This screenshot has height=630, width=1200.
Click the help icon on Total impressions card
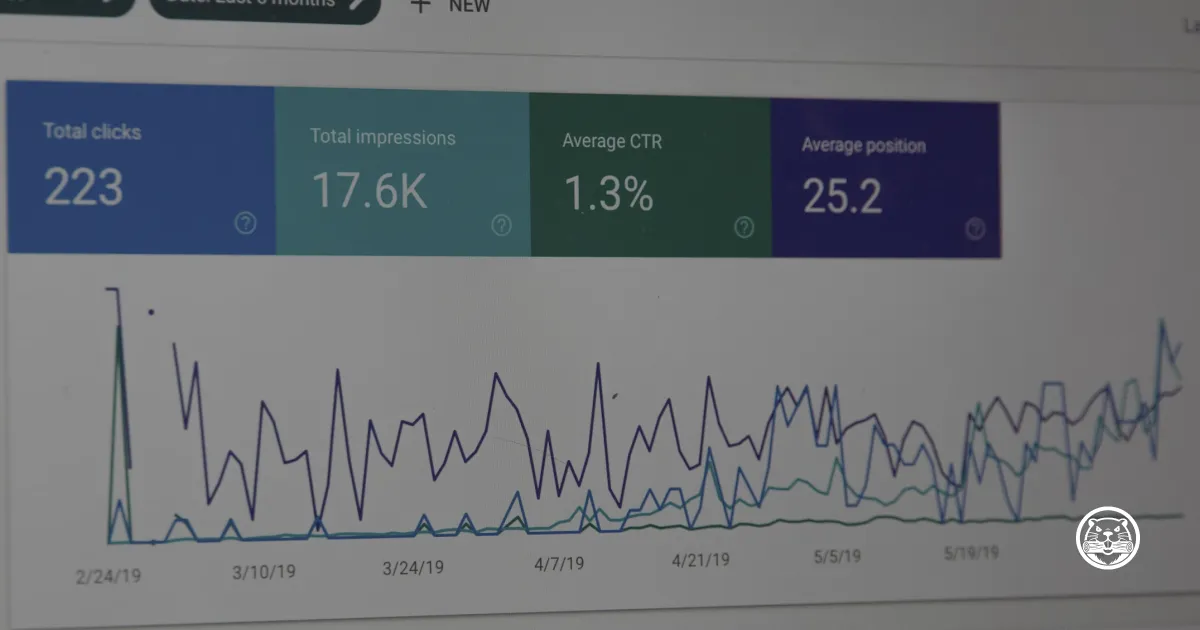[x=501, y=225]
